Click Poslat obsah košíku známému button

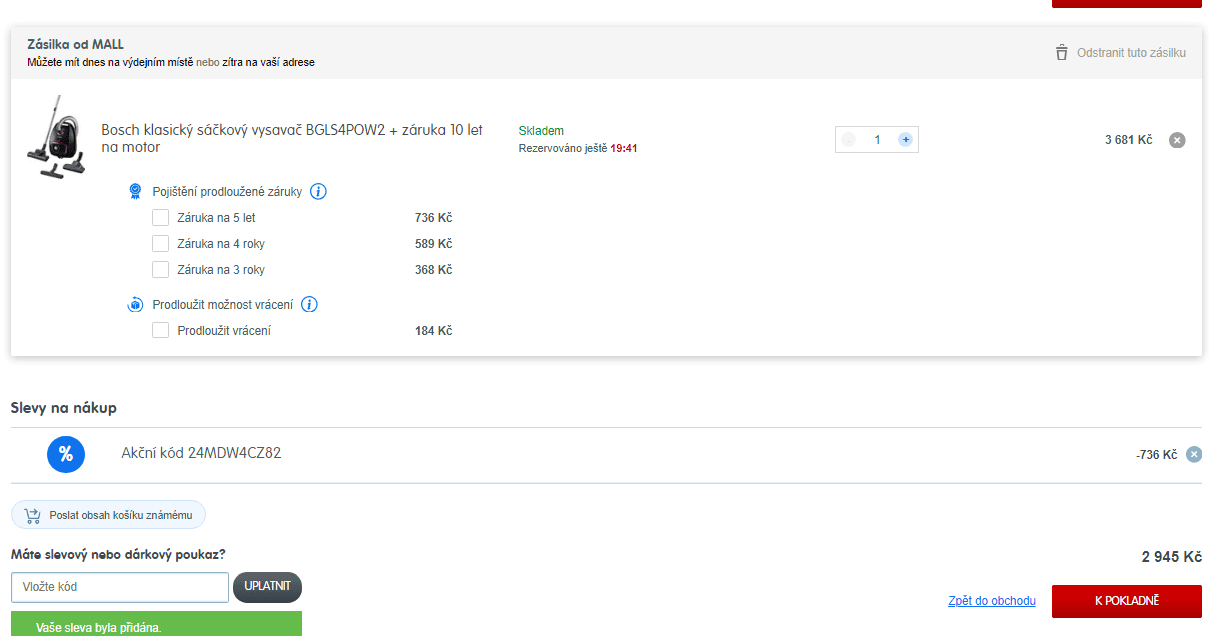coord(108,515)
